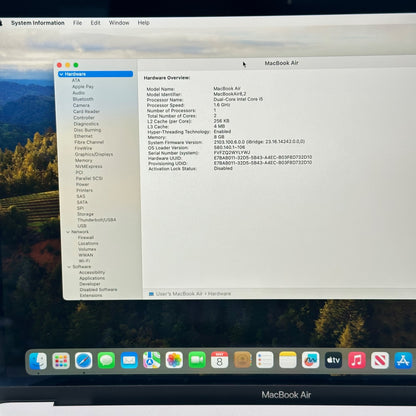Launch Maps from the Dock
The height and width of the screenshot is (416, 416).
(x=152, y=360)
